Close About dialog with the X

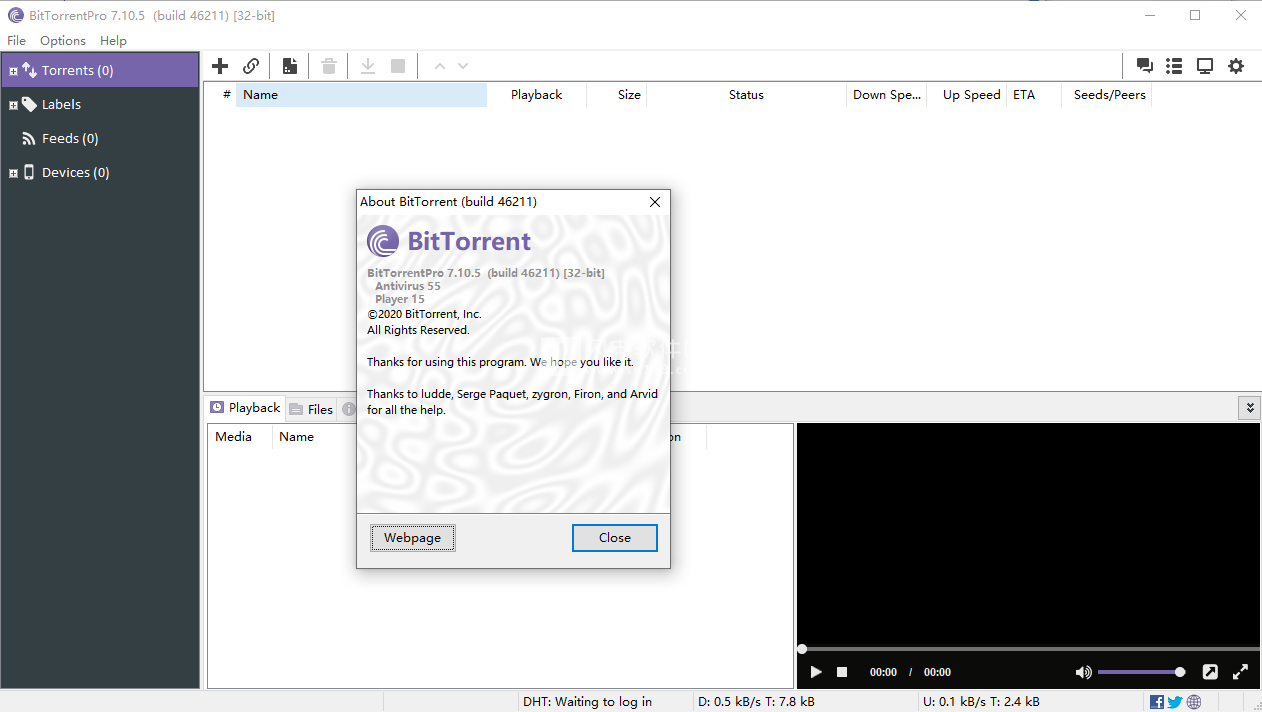pos(655,201)
